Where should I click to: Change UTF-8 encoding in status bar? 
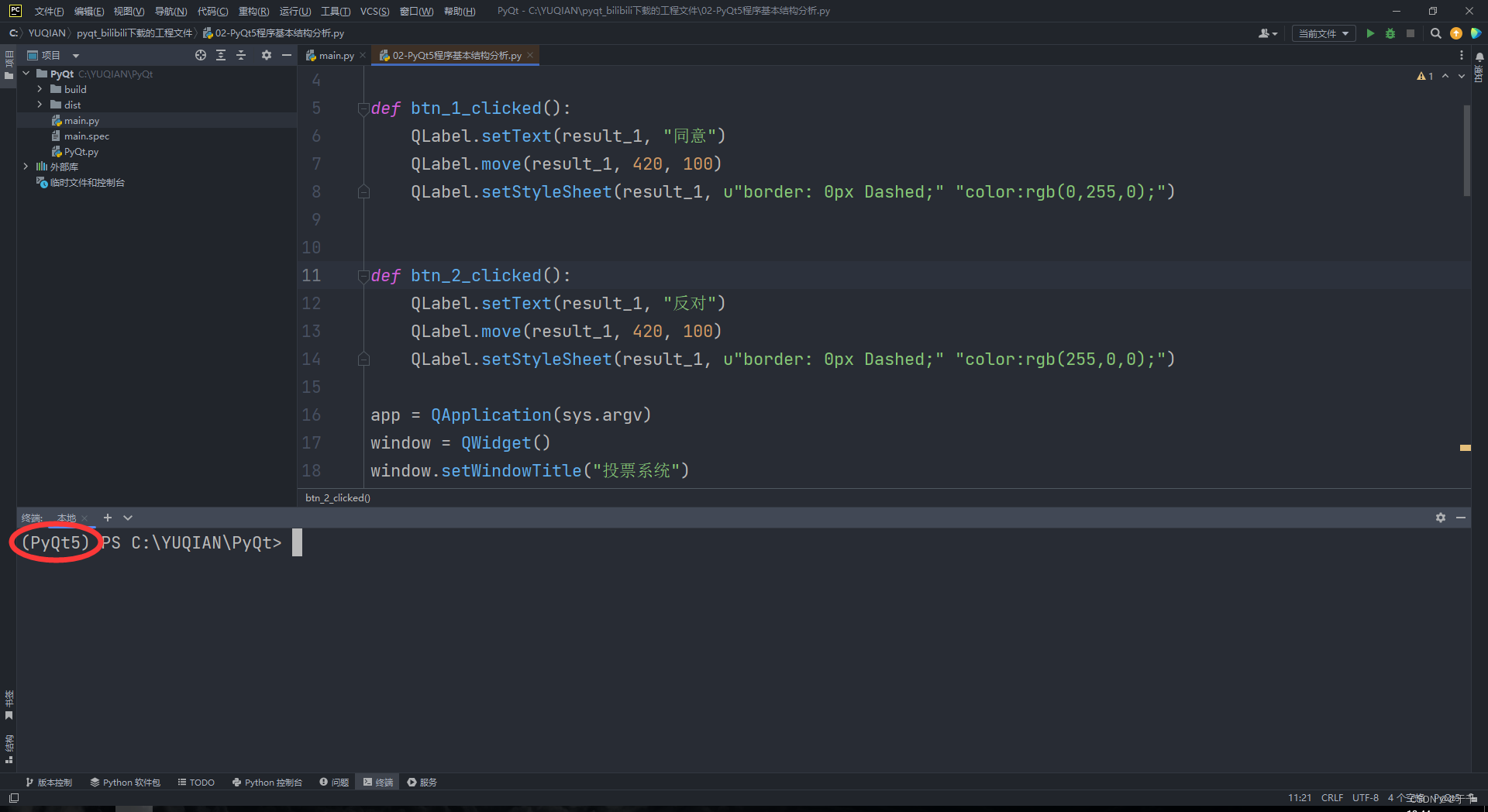tap(1366, 798)
